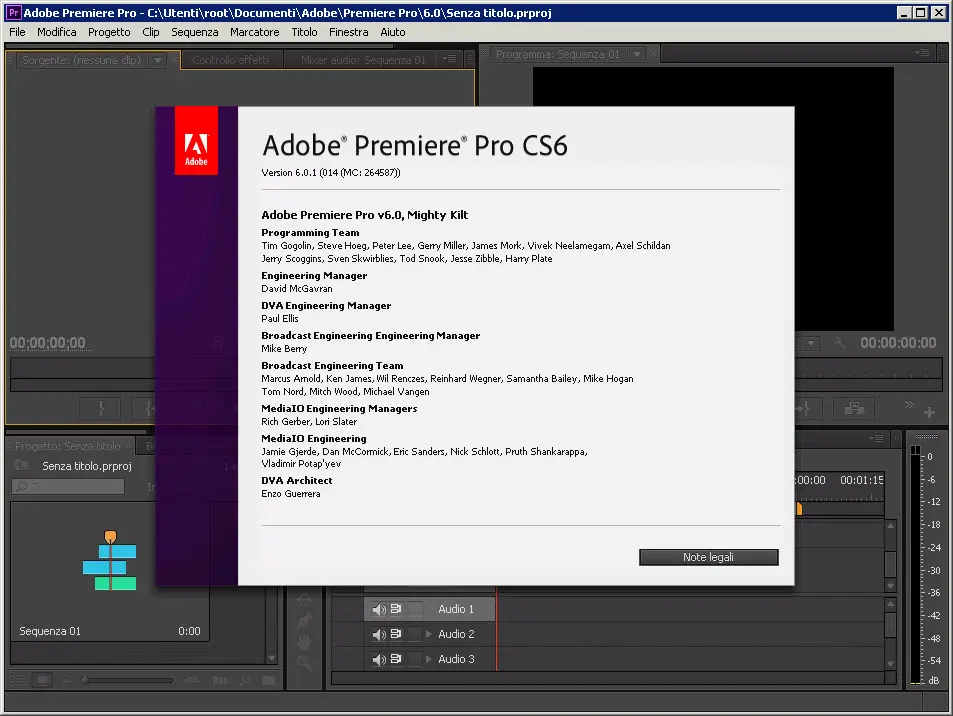Open the Modifica menu

[x=57, y=32]
